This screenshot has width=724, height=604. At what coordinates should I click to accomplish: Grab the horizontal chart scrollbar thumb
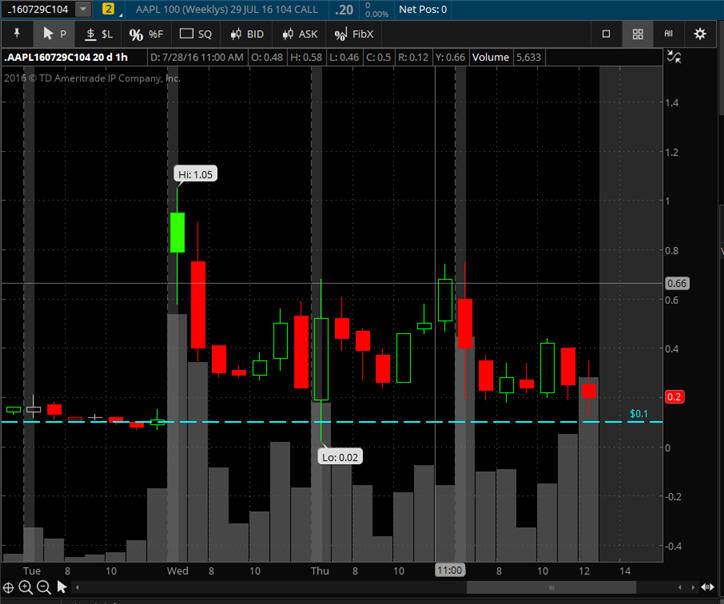point(551,587)
